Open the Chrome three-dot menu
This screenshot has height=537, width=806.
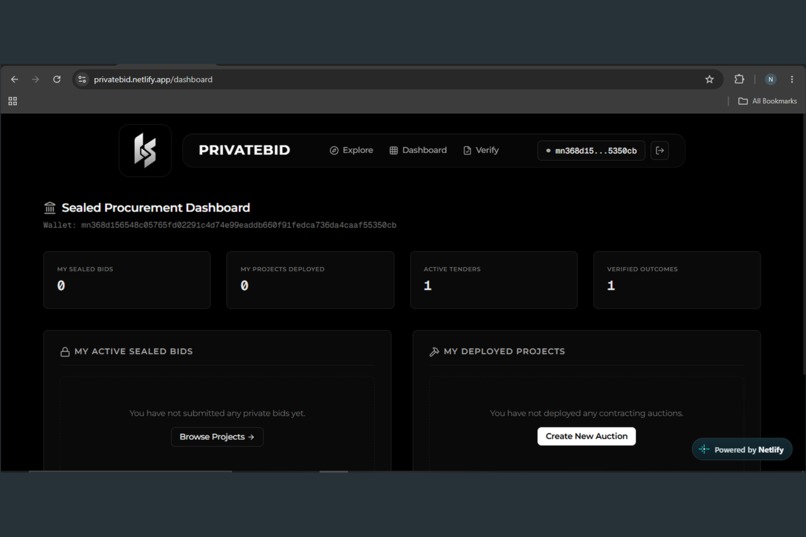[792, 79]
